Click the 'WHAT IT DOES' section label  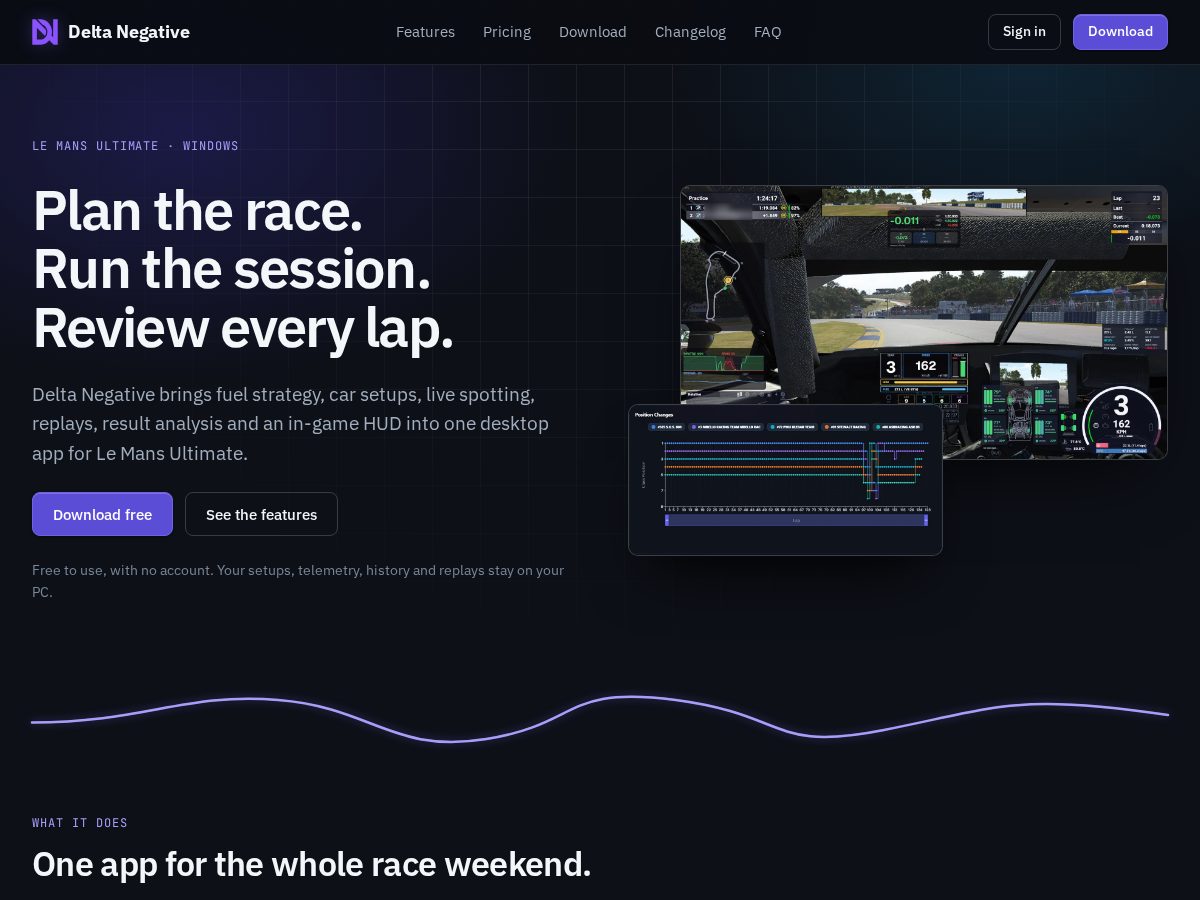[80, 823]
